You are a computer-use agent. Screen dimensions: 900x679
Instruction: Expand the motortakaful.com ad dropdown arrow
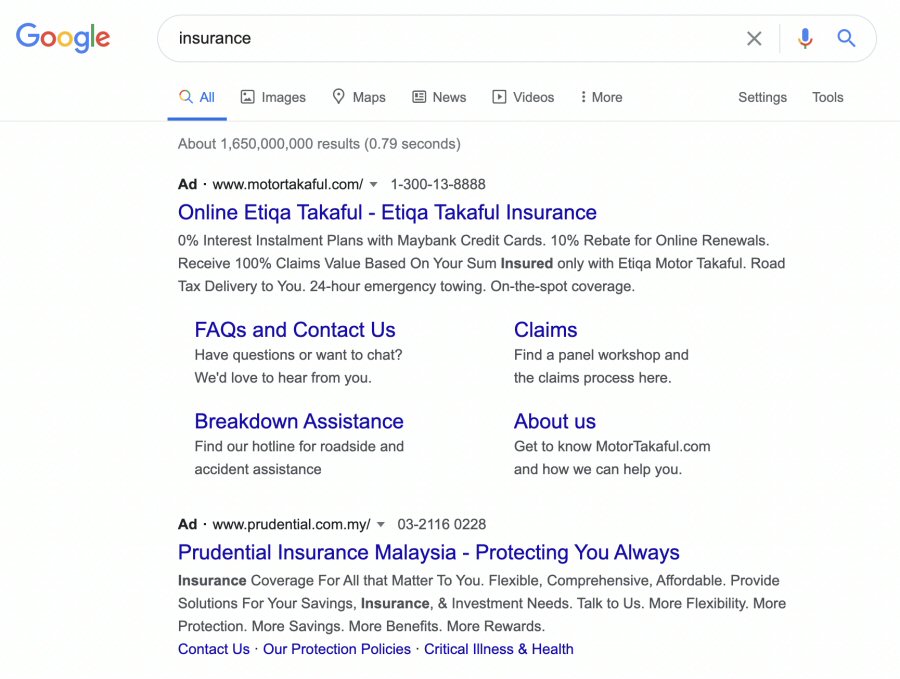tap(374, 185)
